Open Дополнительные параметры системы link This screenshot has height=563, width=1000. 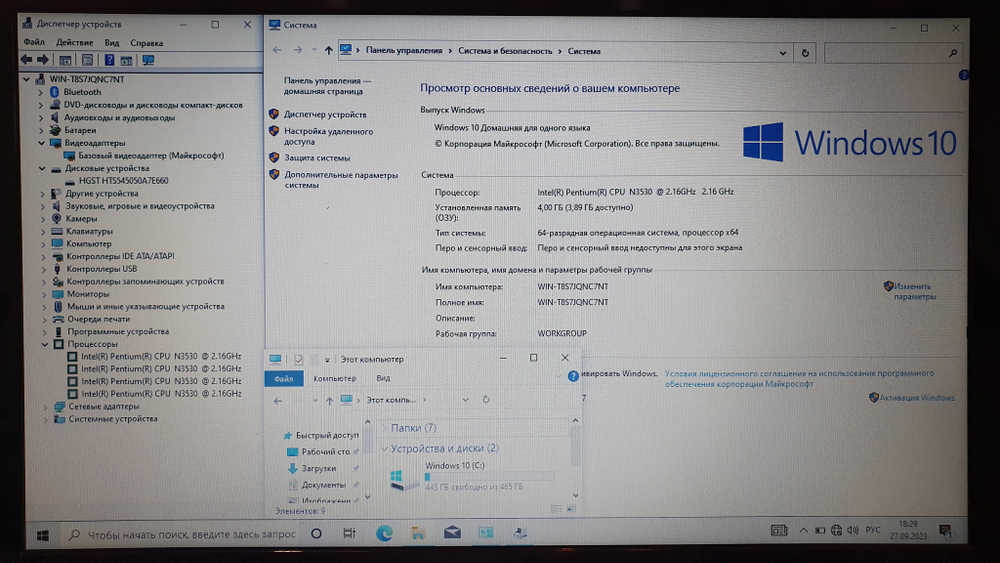coord(341,180)
